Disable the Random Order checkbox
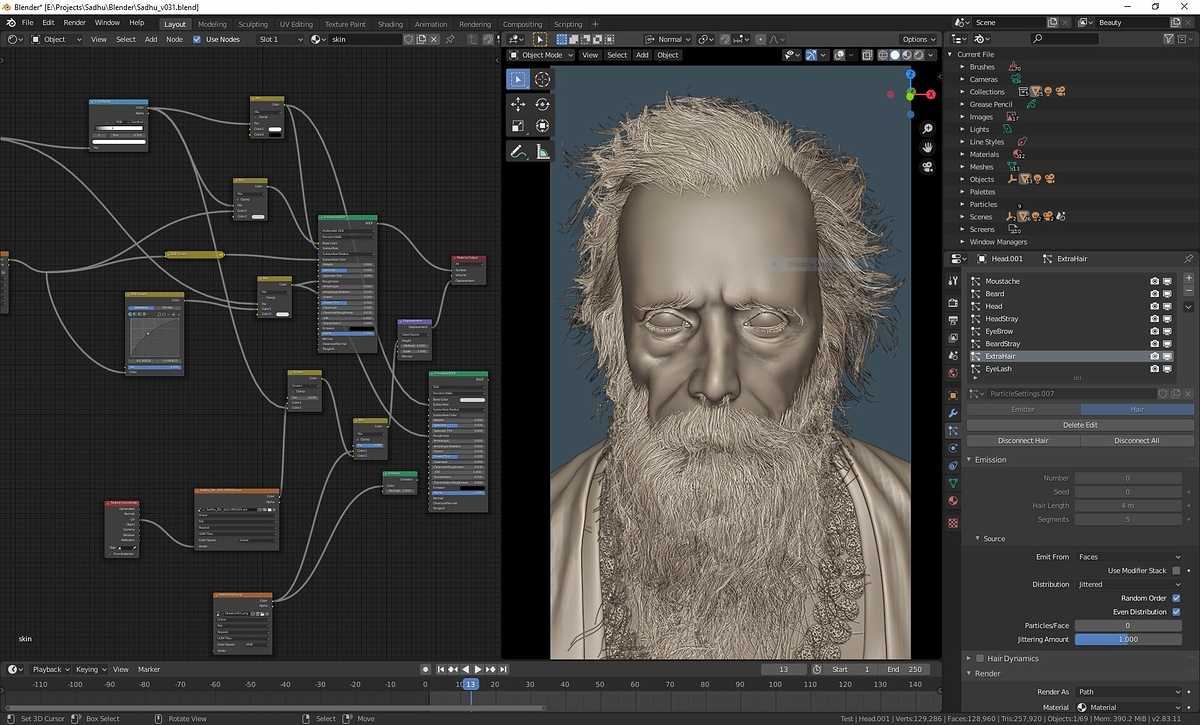Image resolution: width=1200 pixels, height=725 pixels. tap(1176, 598)
